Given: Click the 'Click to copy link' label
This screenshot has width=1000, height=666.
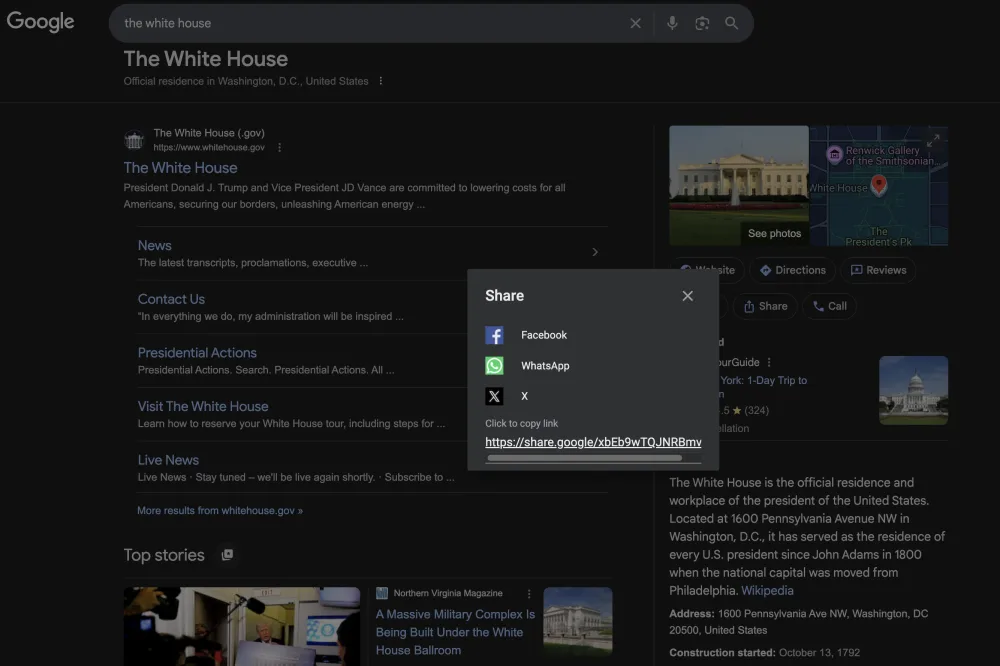Looking at the screenshot, I should 522,424.
